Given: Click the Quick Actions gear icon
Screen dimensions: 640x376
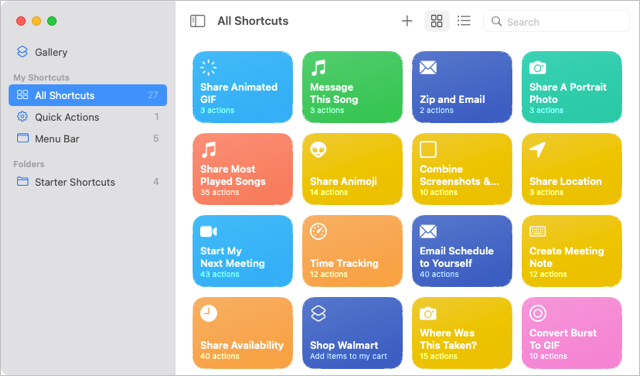Looking at the screenshot, I should 22,117.
